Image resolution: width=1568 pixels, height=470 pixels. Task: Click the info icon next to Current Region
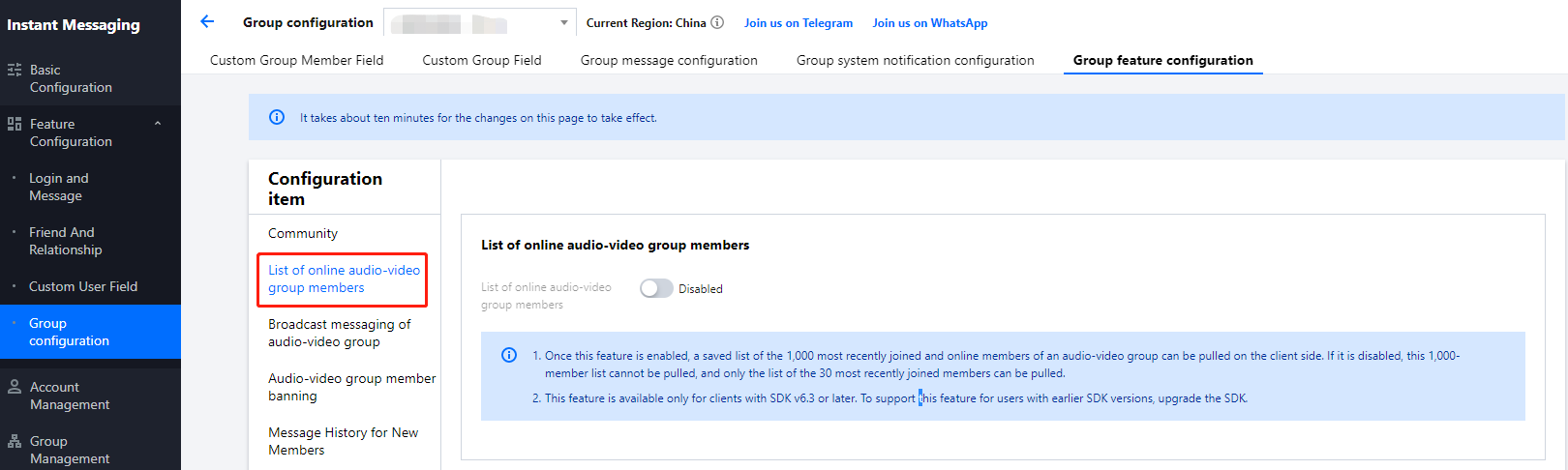[717, 22]
